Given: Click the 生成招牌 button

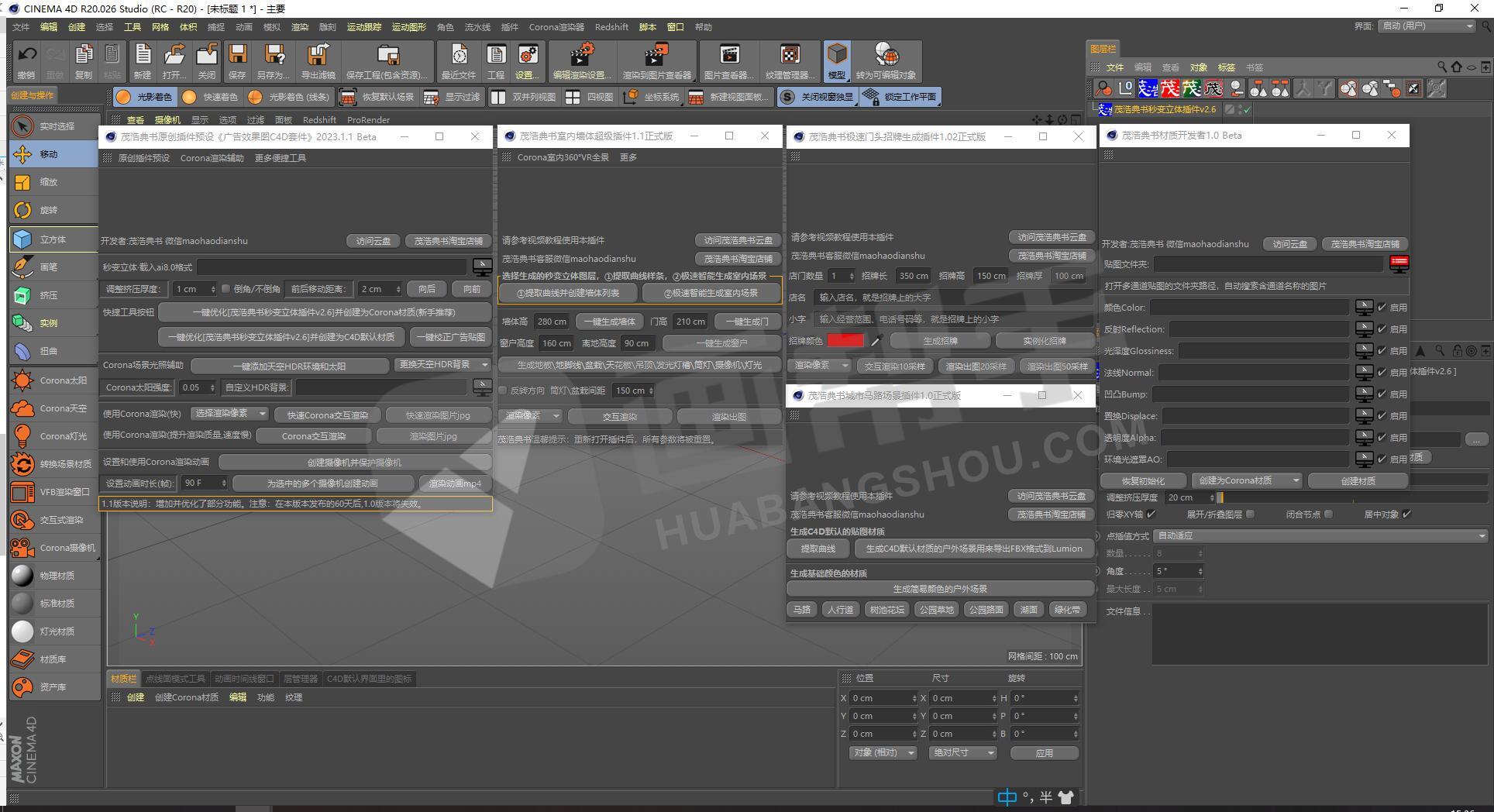Looking at the screenshot, I should tap(940, 341).
